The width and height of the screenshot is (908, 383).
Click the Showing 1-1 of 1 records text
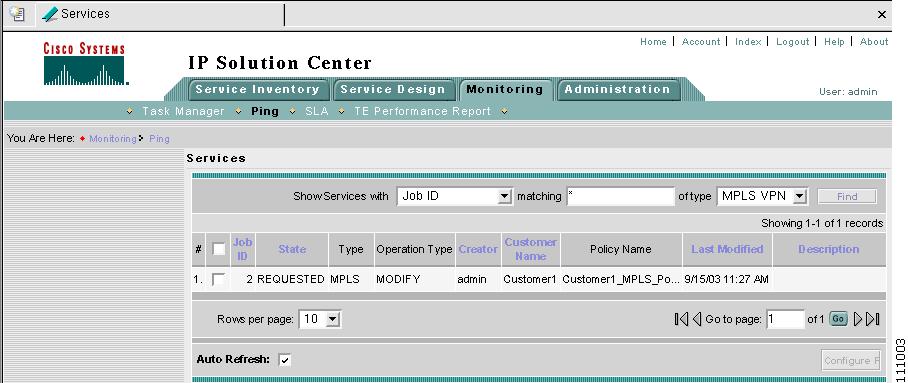(x=822, y=223)
